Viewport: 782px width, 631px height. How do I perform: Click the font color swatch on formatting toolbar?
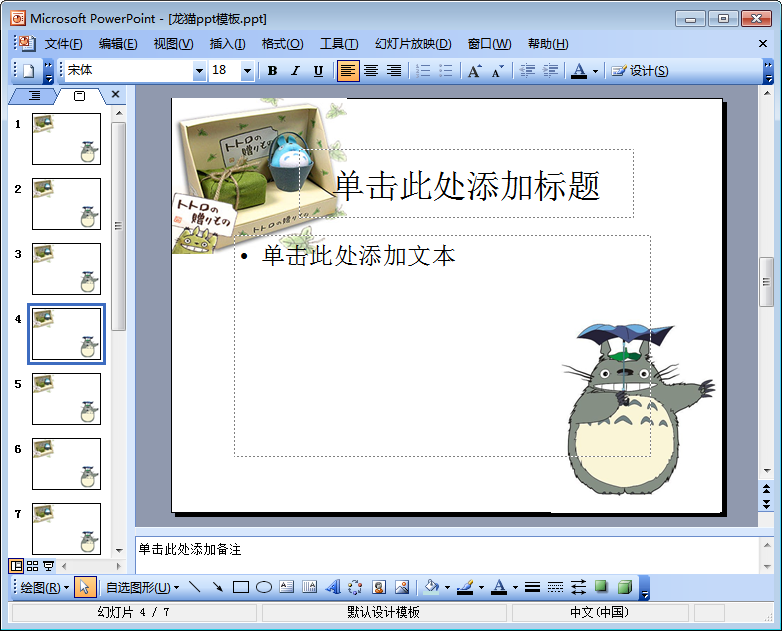click(x=578, y=71)
